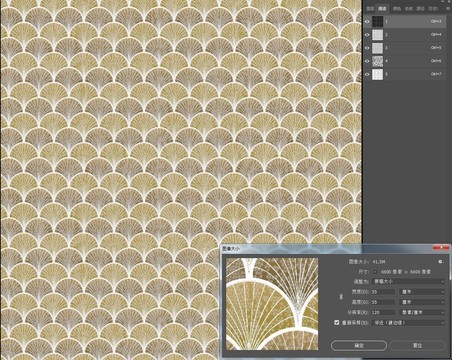Open the 颜色 (Color) panel tab
The height and width of the screenshot is (360, 452).
point(397,9)
